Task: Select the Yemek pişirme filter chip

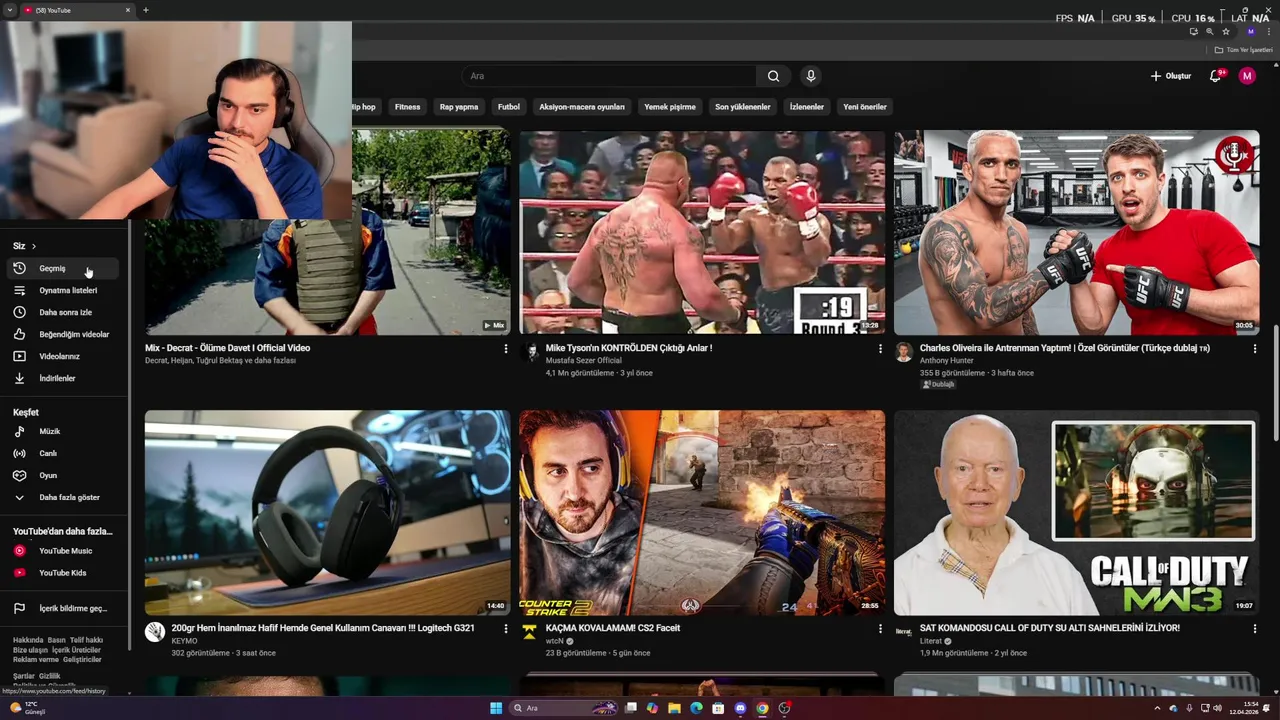Action: pos(670,107)
